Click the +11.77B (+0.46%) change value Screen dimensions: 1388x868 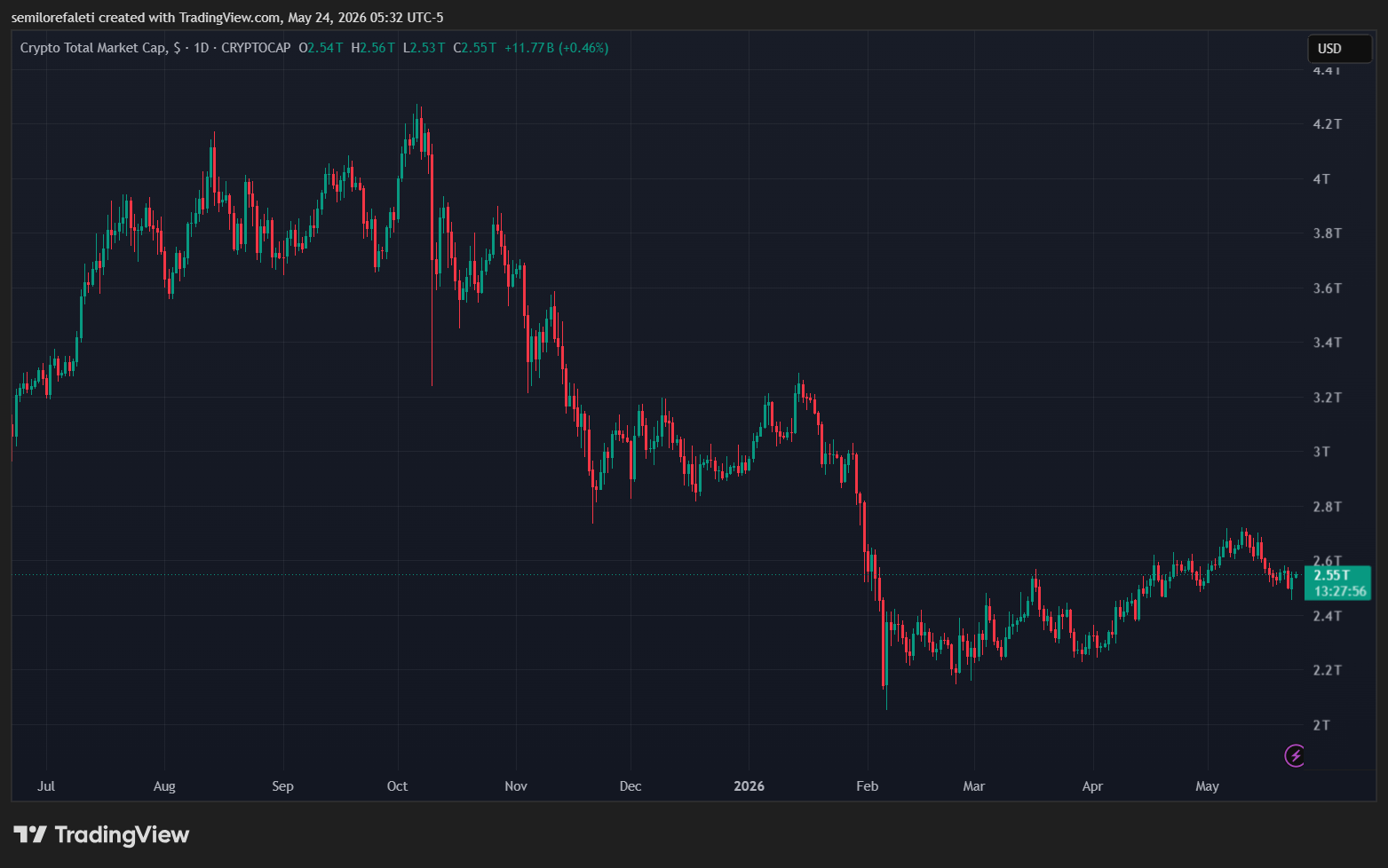click(557, 48)
